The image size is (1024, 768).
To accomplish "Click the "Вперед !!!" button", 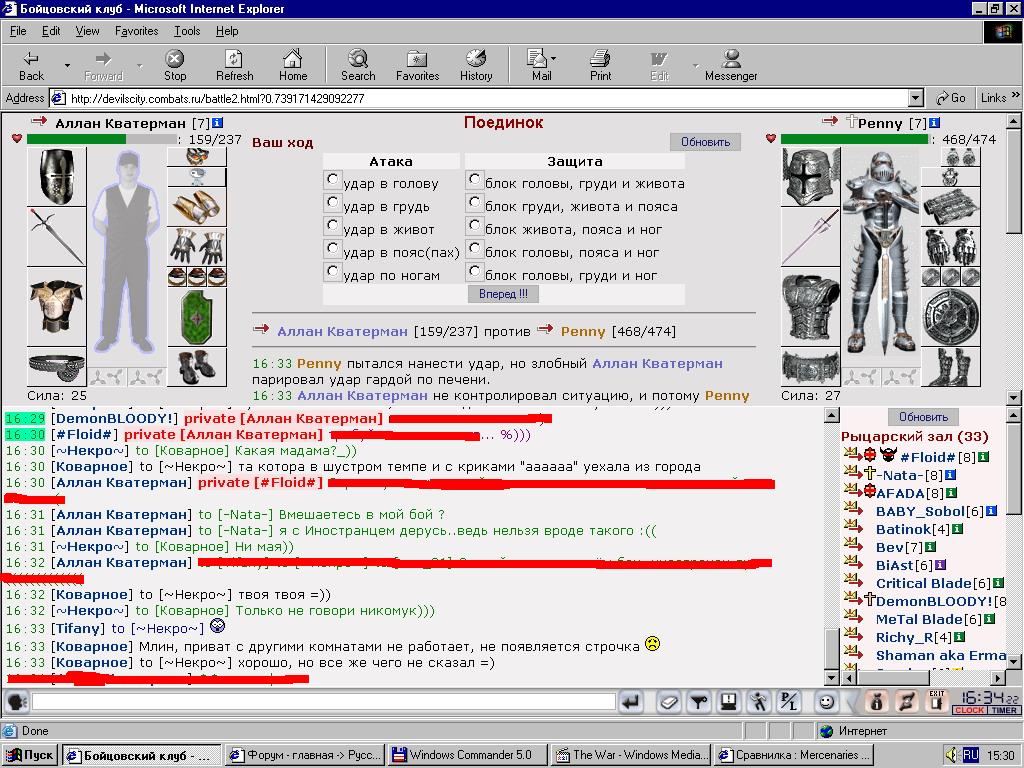I will [x=503, y=295].
